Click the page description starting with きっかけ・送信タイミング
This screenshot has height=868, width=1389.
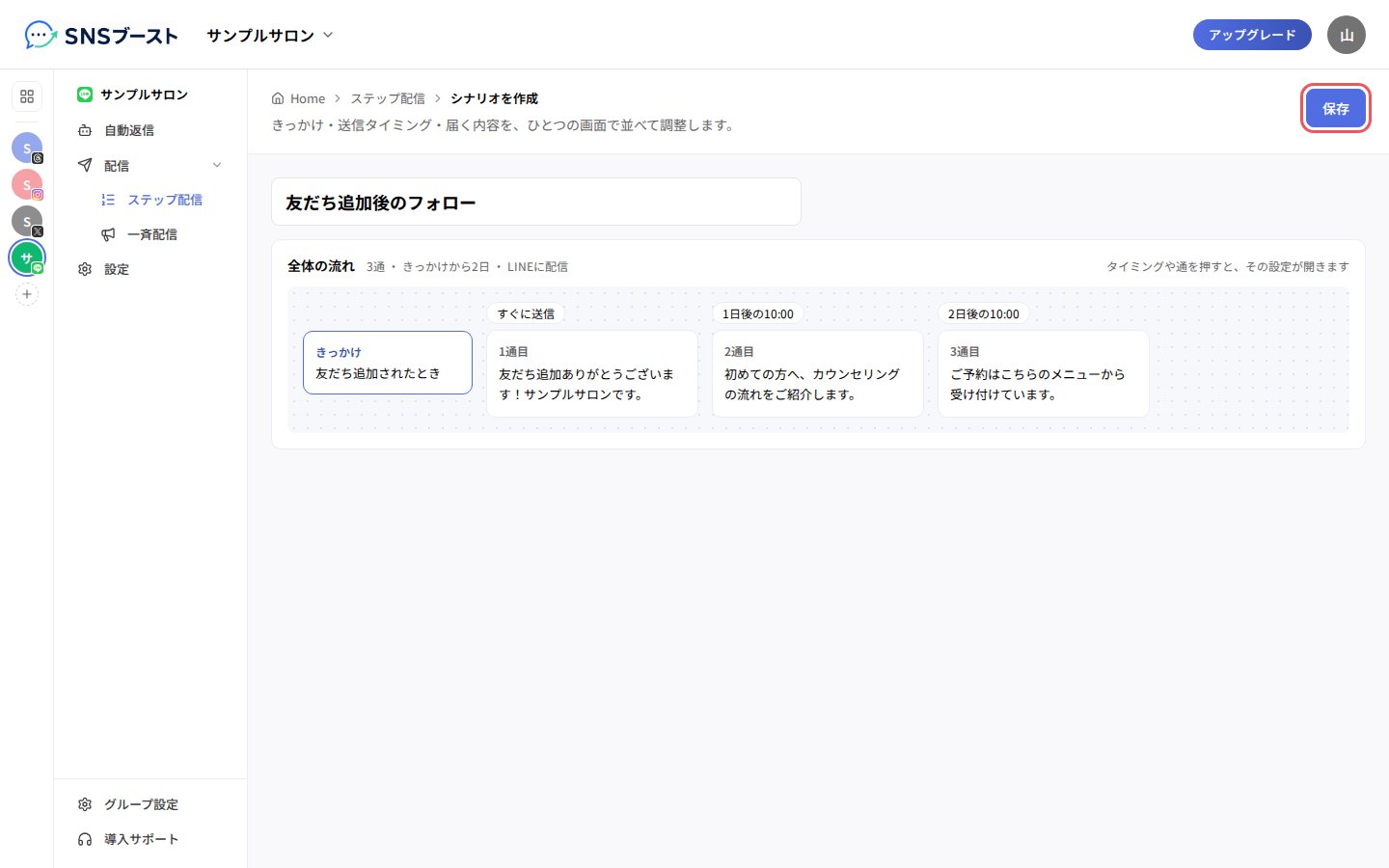pyautogui.click(x=503, y=125)
